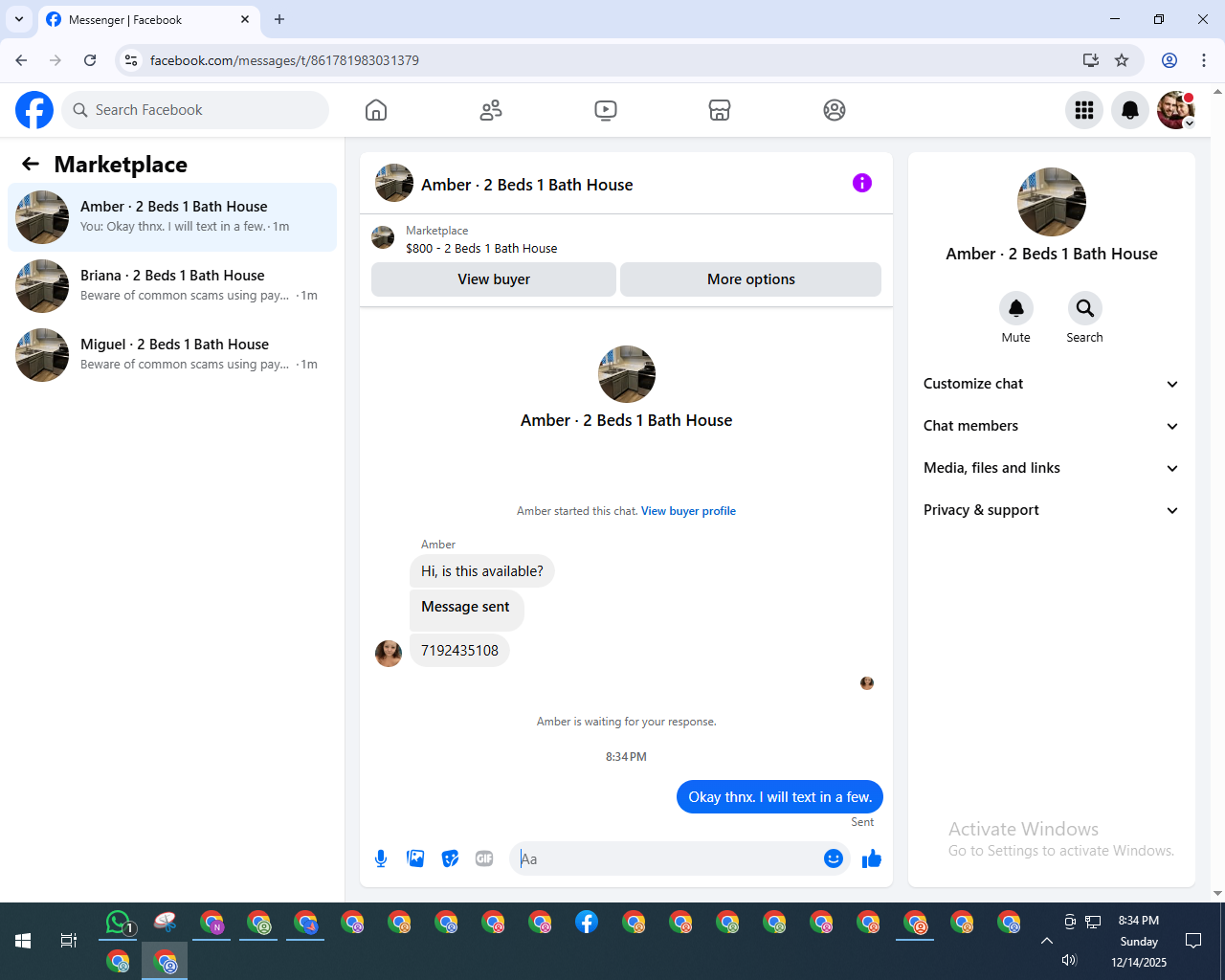Click the message 7192435108

tap(459, 651)
